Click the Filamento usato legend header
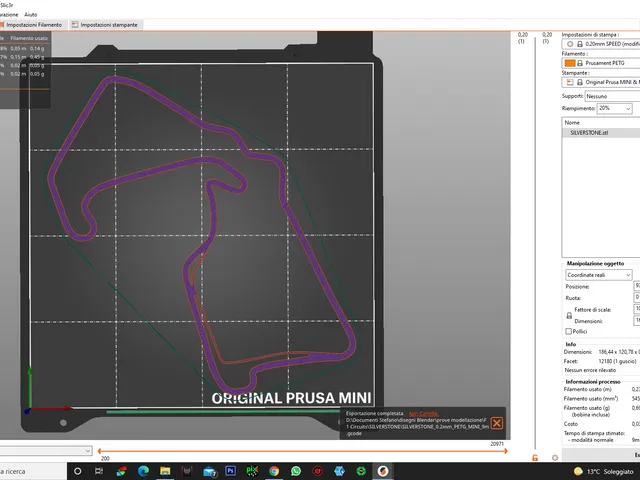Image resolution: width=640 pixels, height=480 pixels. [x=29, y=38]
